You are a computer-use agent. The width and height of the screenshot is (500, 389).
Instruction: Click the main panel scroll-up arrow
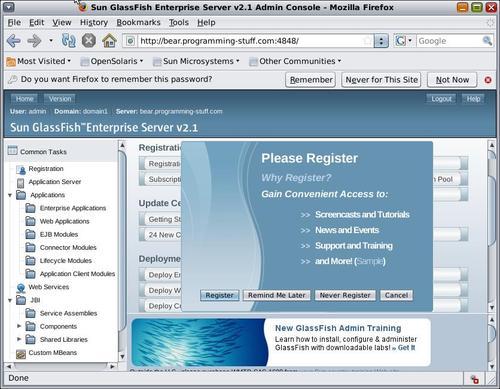click(492, 145)
